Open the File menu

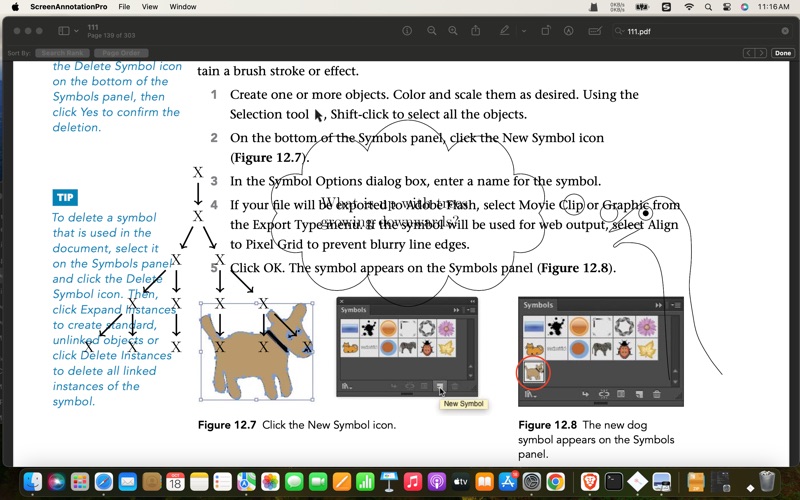[x=124, y=7]
